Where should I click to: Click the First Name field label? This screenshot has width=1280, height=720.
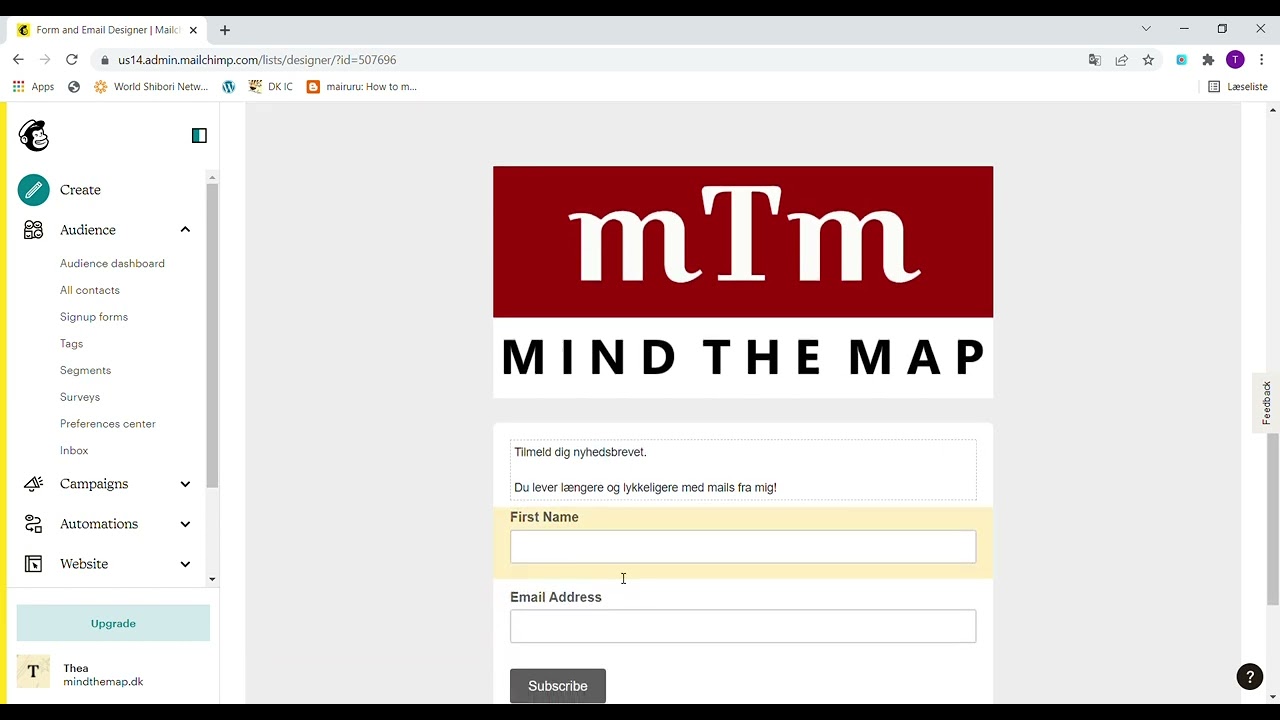pyautogui.click(x=544, y=517)
